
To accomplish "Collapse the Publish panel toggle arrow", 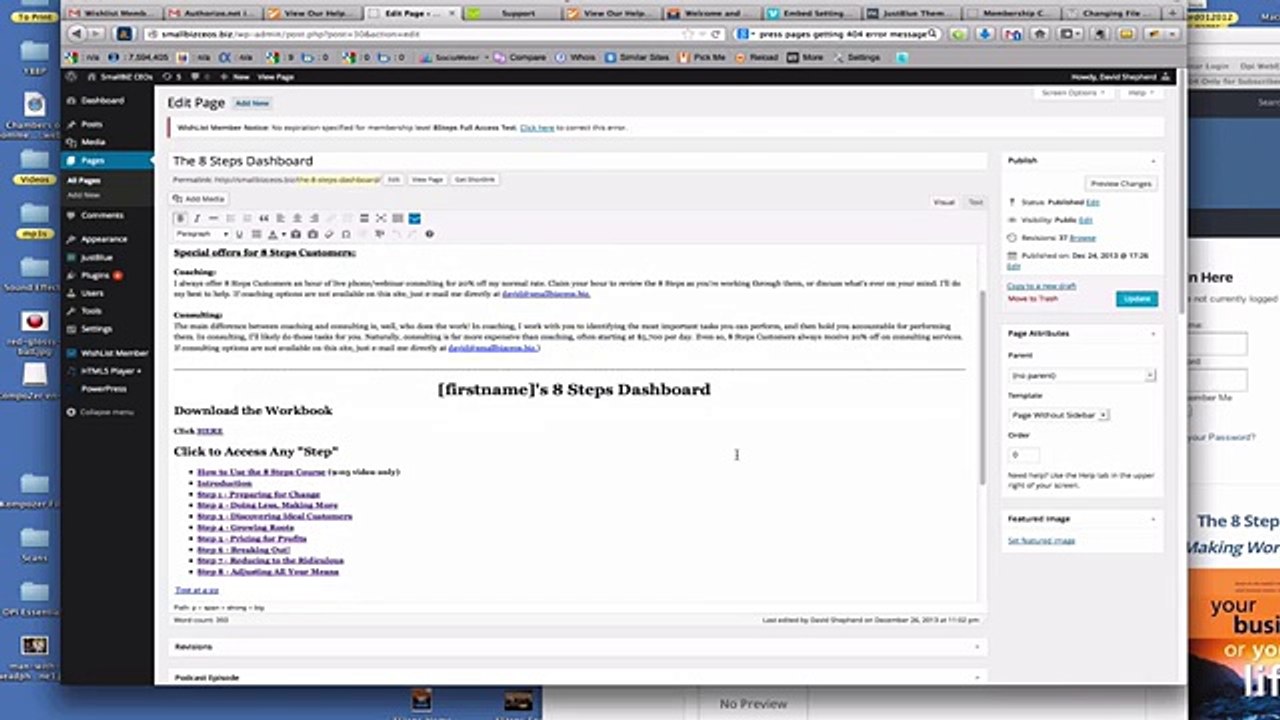I will (x=1153, y=160).
